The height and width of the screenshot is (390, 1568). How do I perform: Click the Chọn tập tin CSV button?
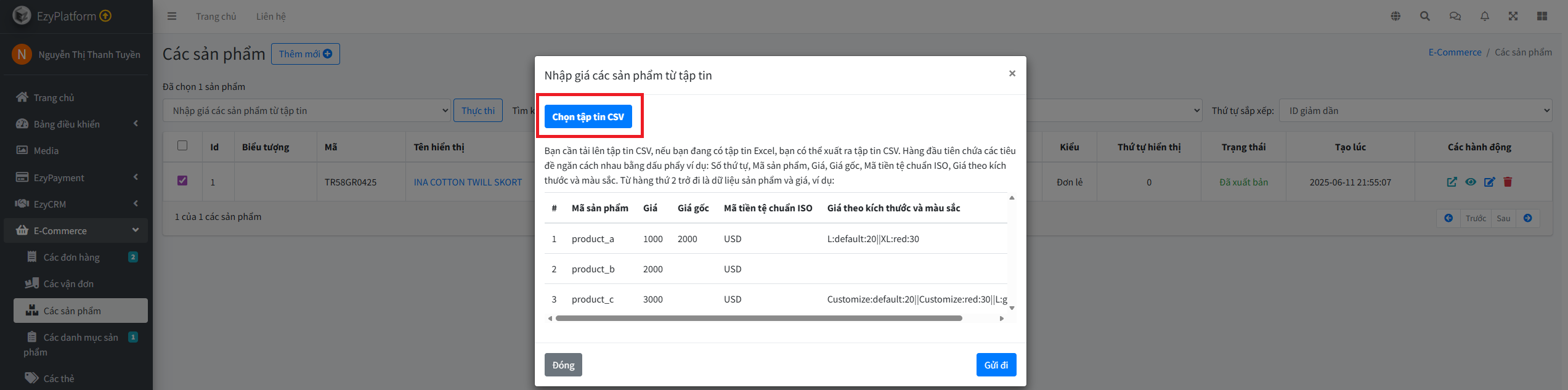point(588,116)
